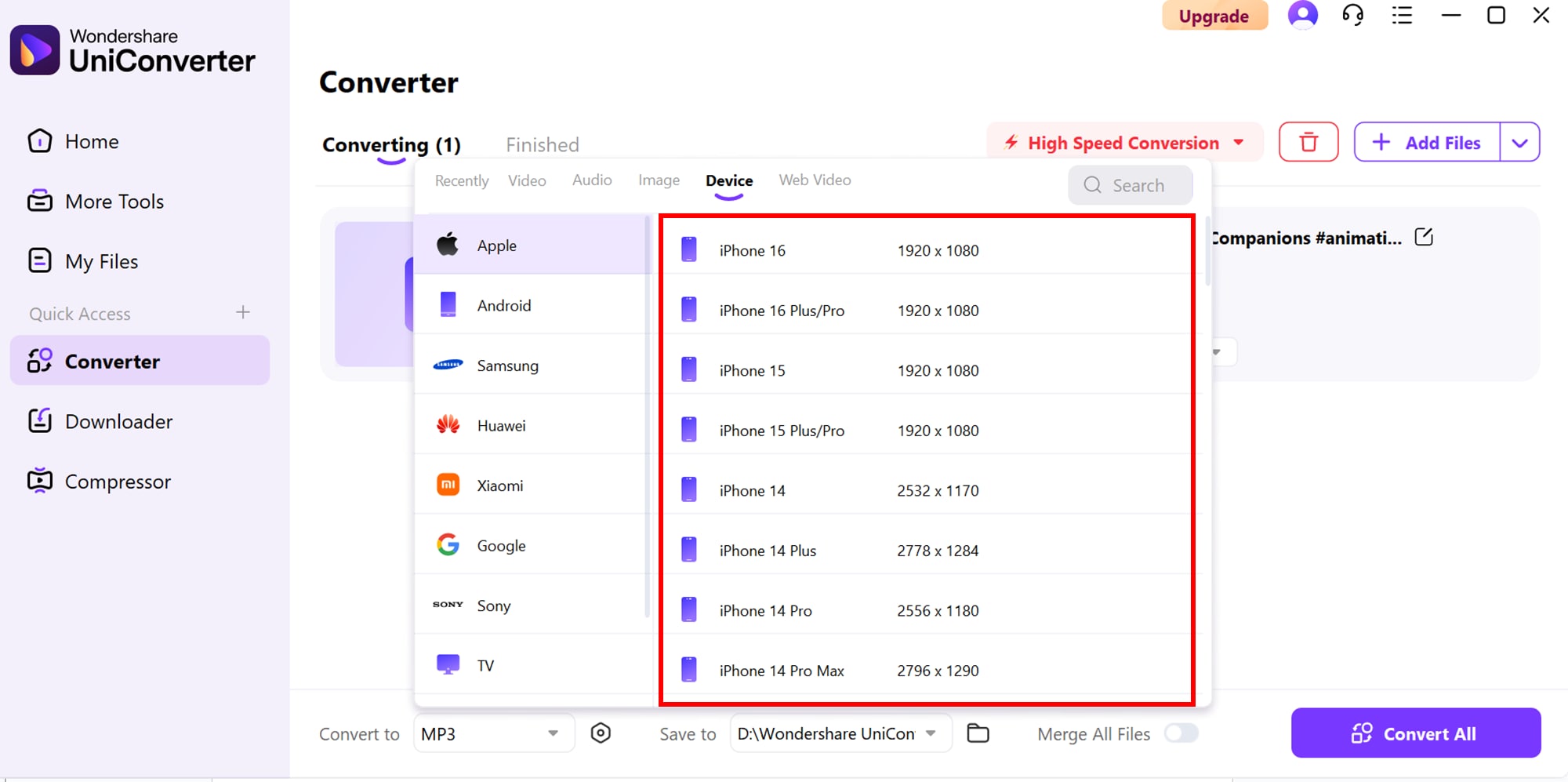Viewport: 1568px width, 782px height.
Task: Click the format Search field
Action: [x=1130, y=185]
